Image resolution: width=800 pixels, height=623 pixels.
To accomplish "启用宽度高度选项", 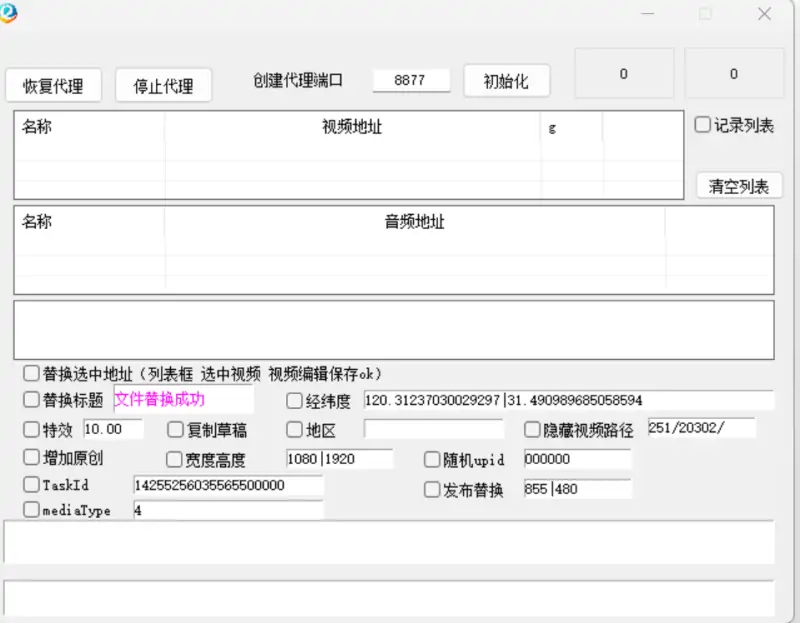I will (x=173, y=459).
